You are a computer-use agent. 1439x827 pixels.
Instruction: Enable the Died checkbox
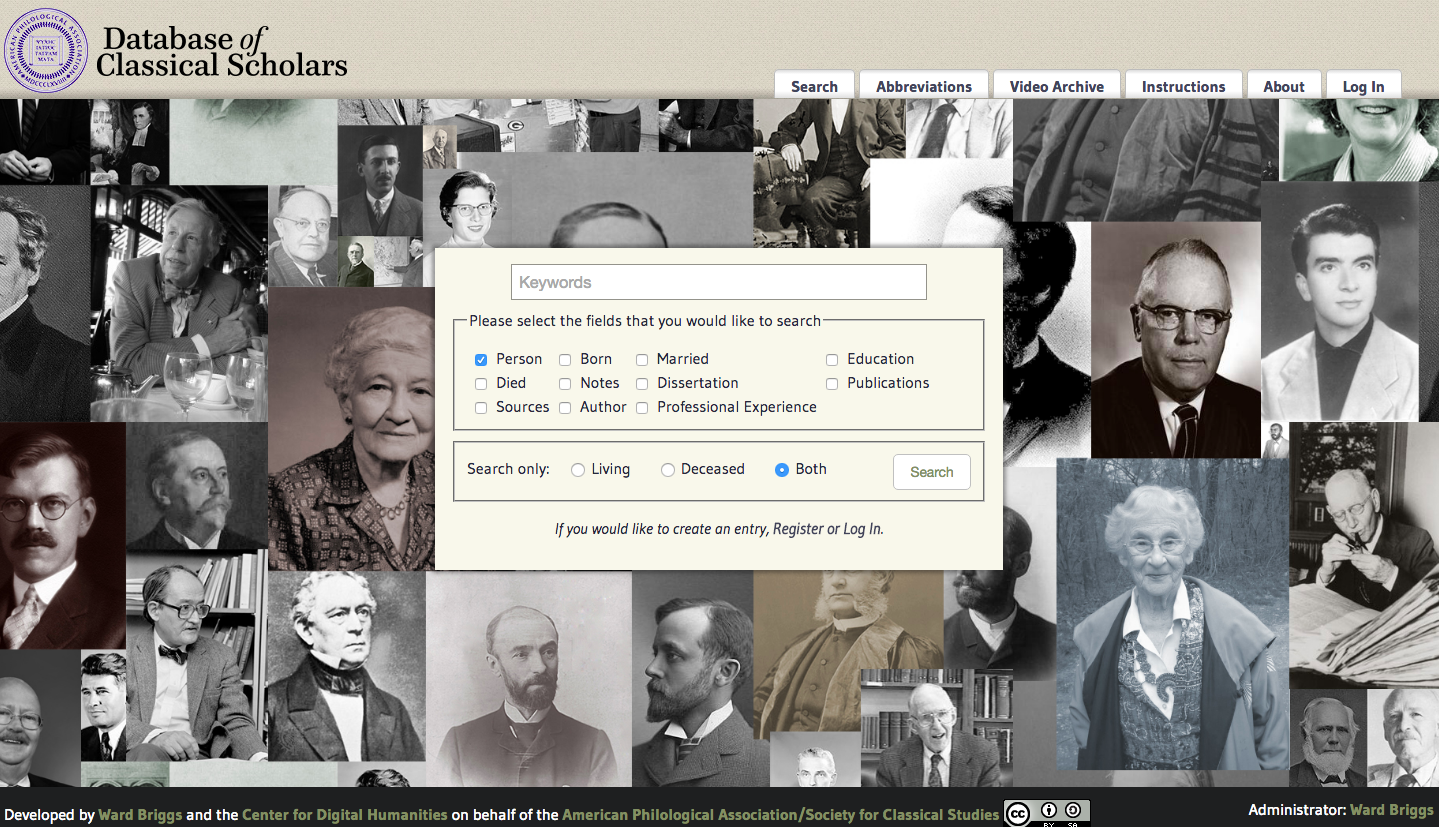pos(481,384)
